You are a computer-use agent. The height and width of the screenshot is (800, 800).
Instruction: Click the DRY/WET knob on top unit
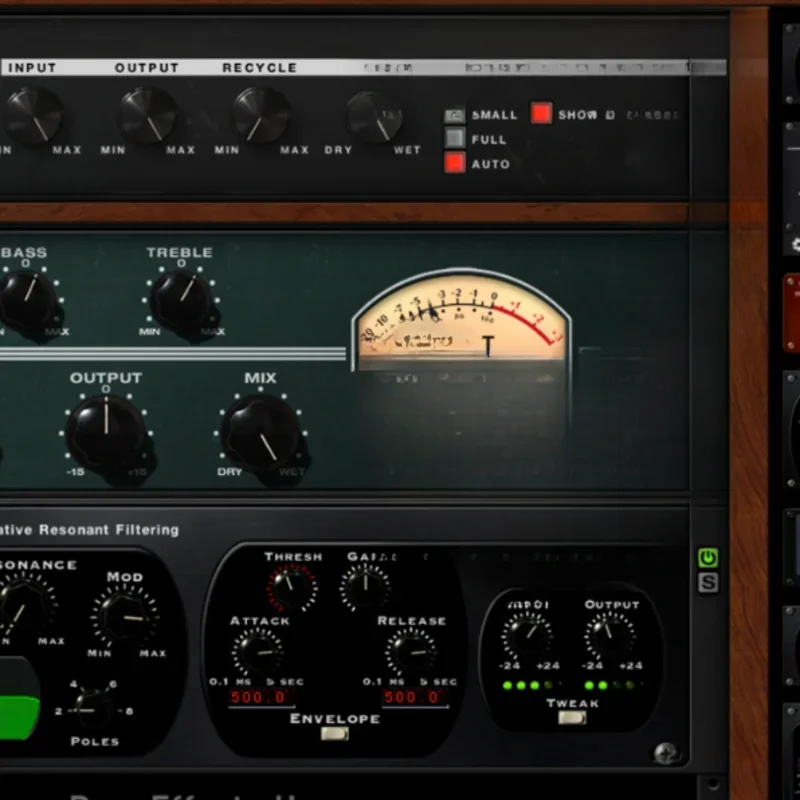pos(374,117)
